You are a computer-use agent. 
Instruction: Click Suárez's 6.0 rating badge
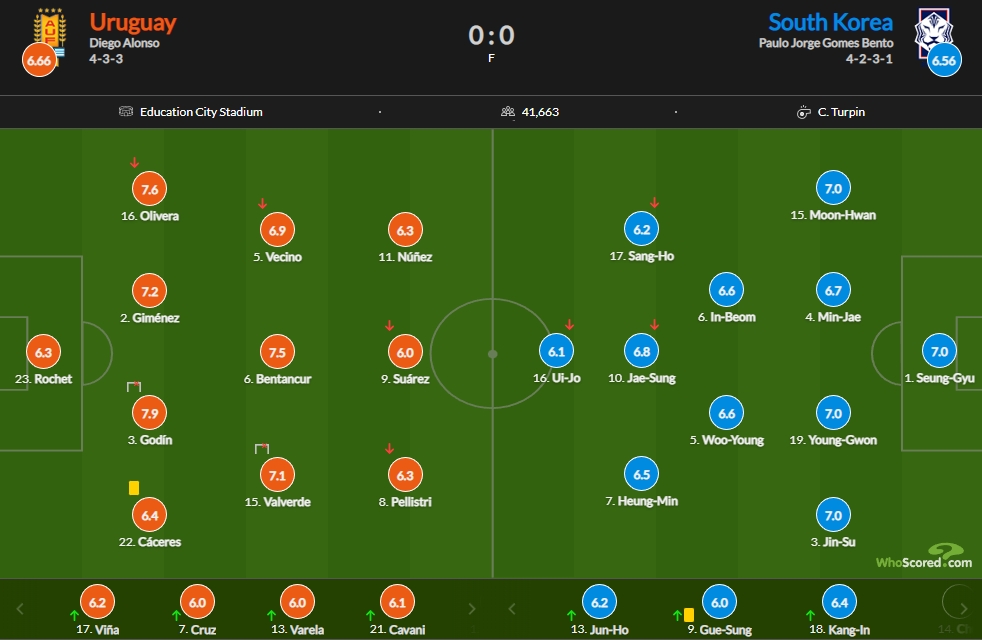(x=405, y=353)
